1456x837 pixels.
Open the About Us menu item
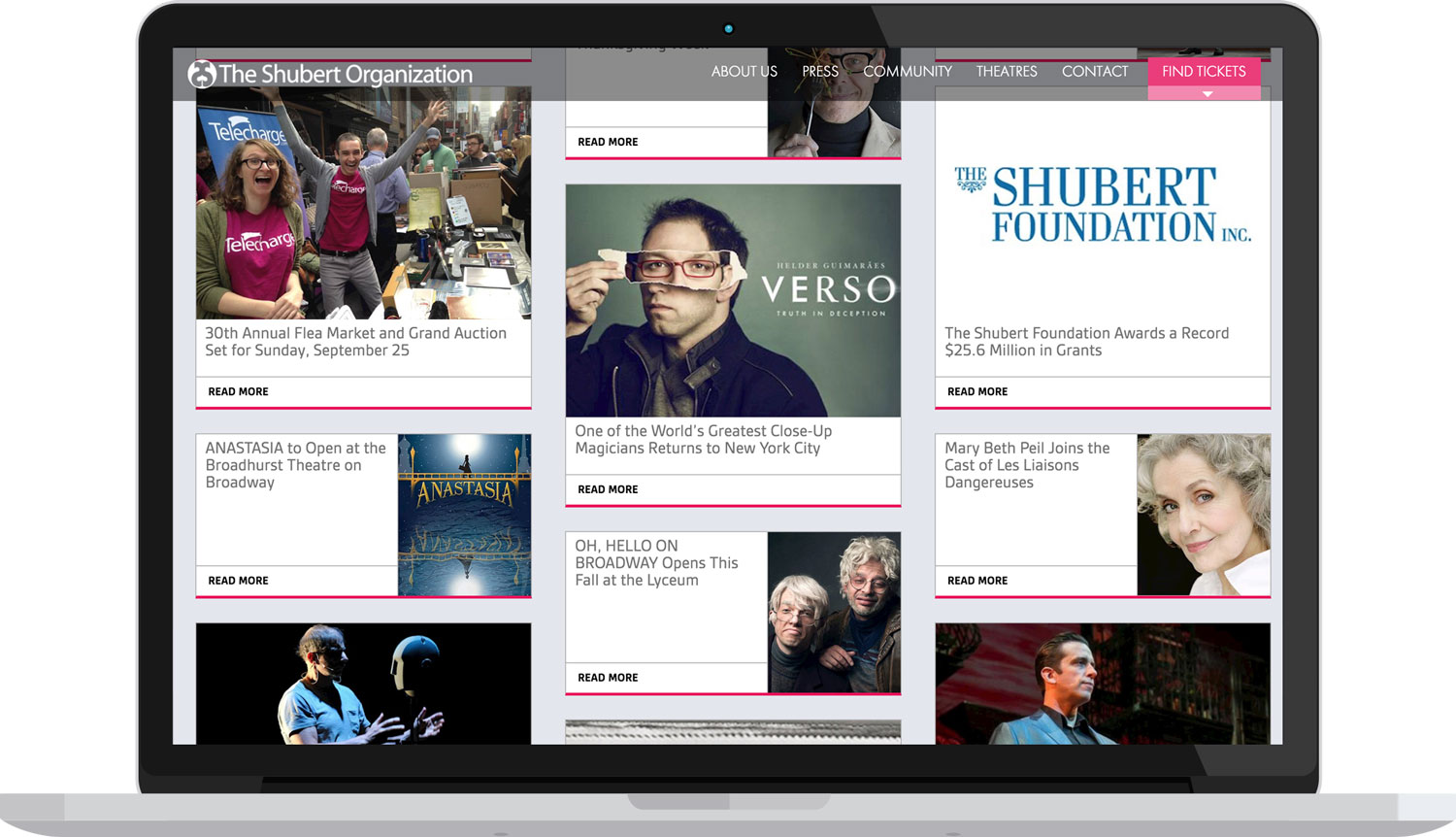pos(744,72)
